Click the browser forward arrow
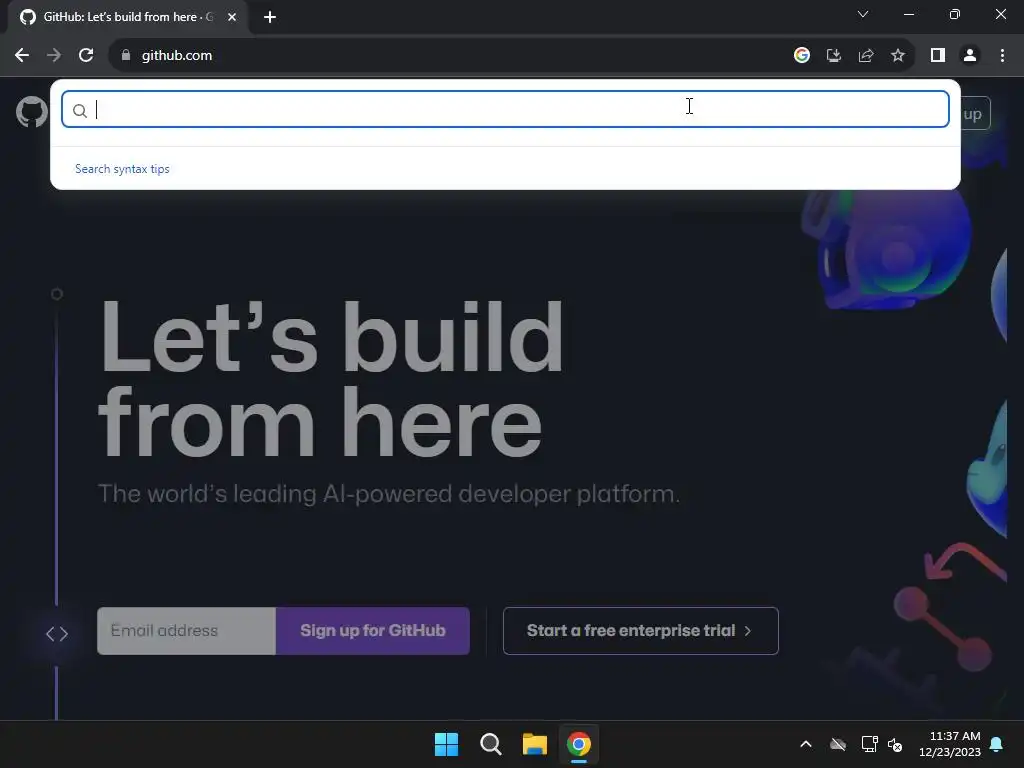Viewport: 1024px width, 768px height. pyautogui.click(x=54, y=56)
